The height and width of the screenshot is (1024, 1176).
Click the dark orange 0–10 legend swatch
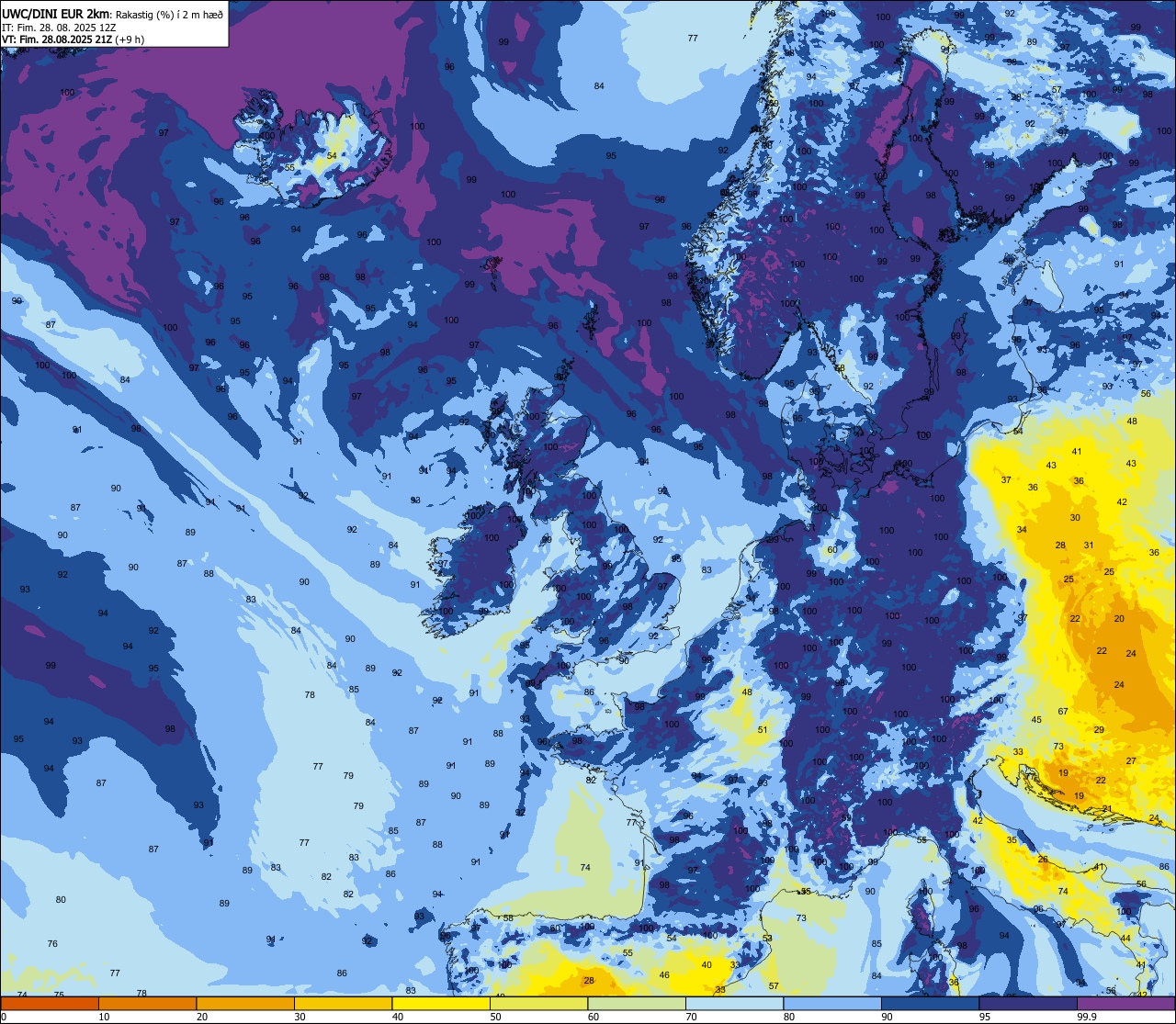coord(50,1003)
